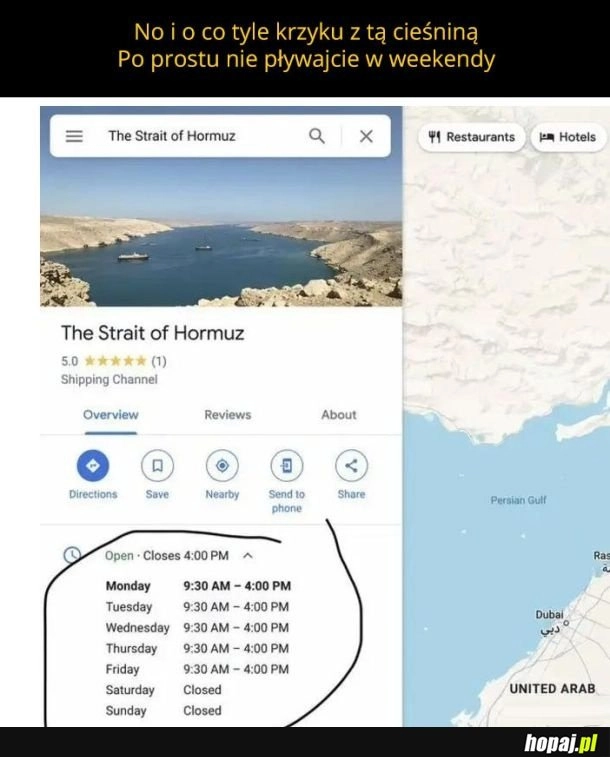Clear search with the X icon
Screen dimensions: 610x757
[x=366, y=136]
